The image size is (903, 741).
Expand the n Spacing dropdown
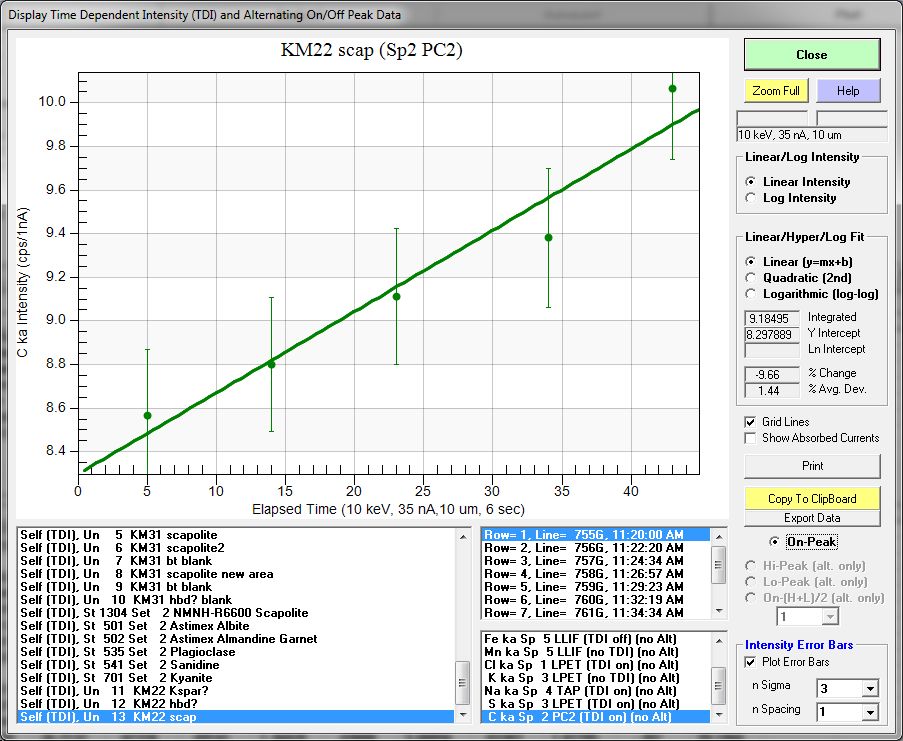click(869, 713)
